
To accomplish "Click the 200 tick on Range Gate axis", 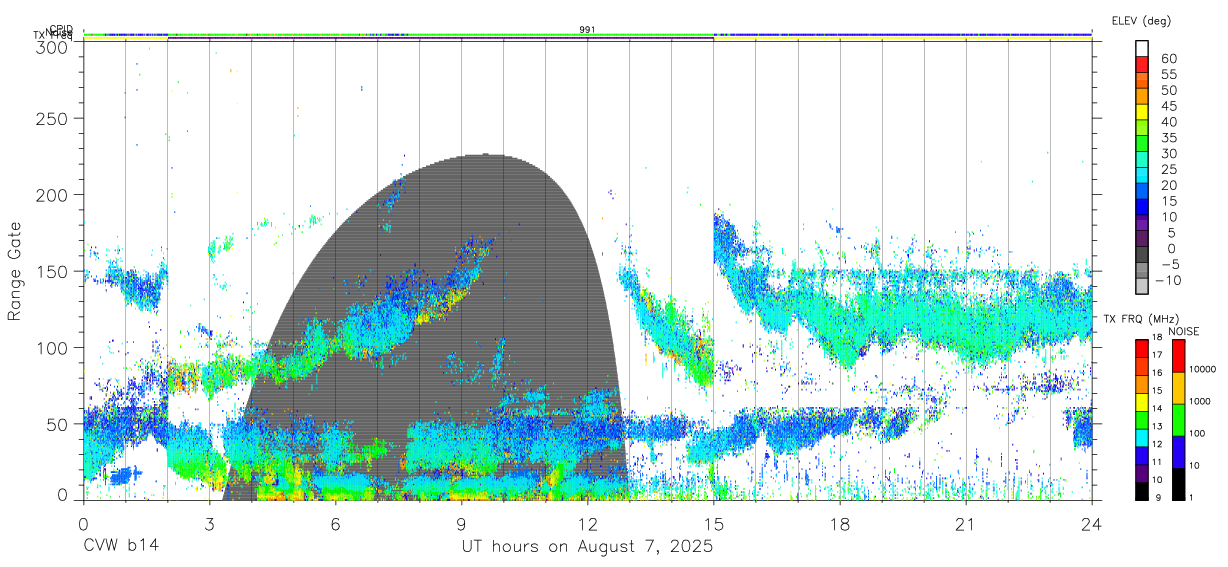I will point(52,195).
